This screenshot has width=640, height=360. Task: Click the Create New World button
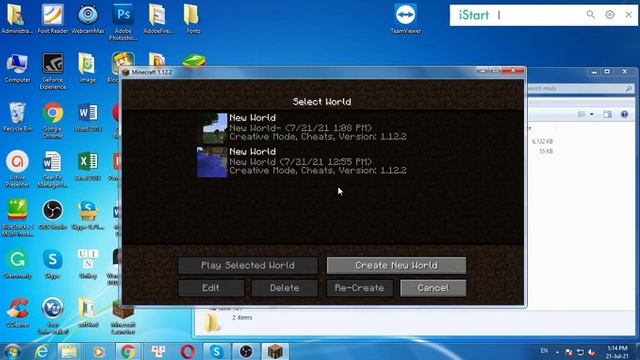(x=396, y=265)
